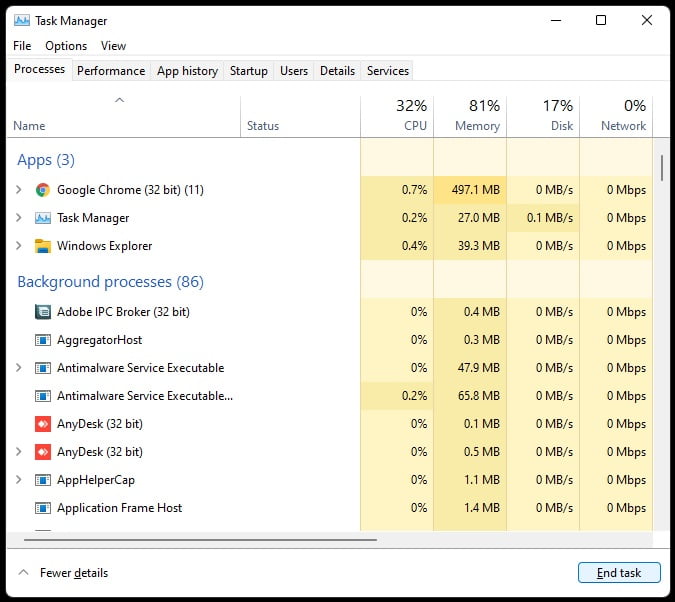Viewport: 675px width, 602px height.
Task: Select the Windows Explorer process name
Action: coord(105,246)
